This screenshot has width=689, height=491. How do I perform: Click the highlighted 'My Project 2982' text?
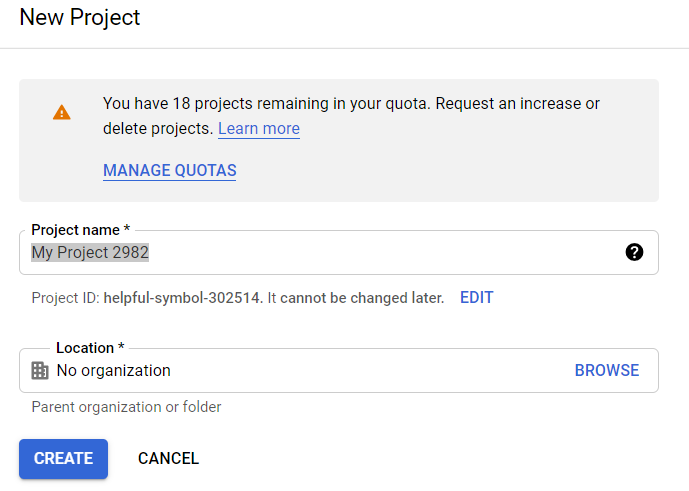tap(90, 253)
